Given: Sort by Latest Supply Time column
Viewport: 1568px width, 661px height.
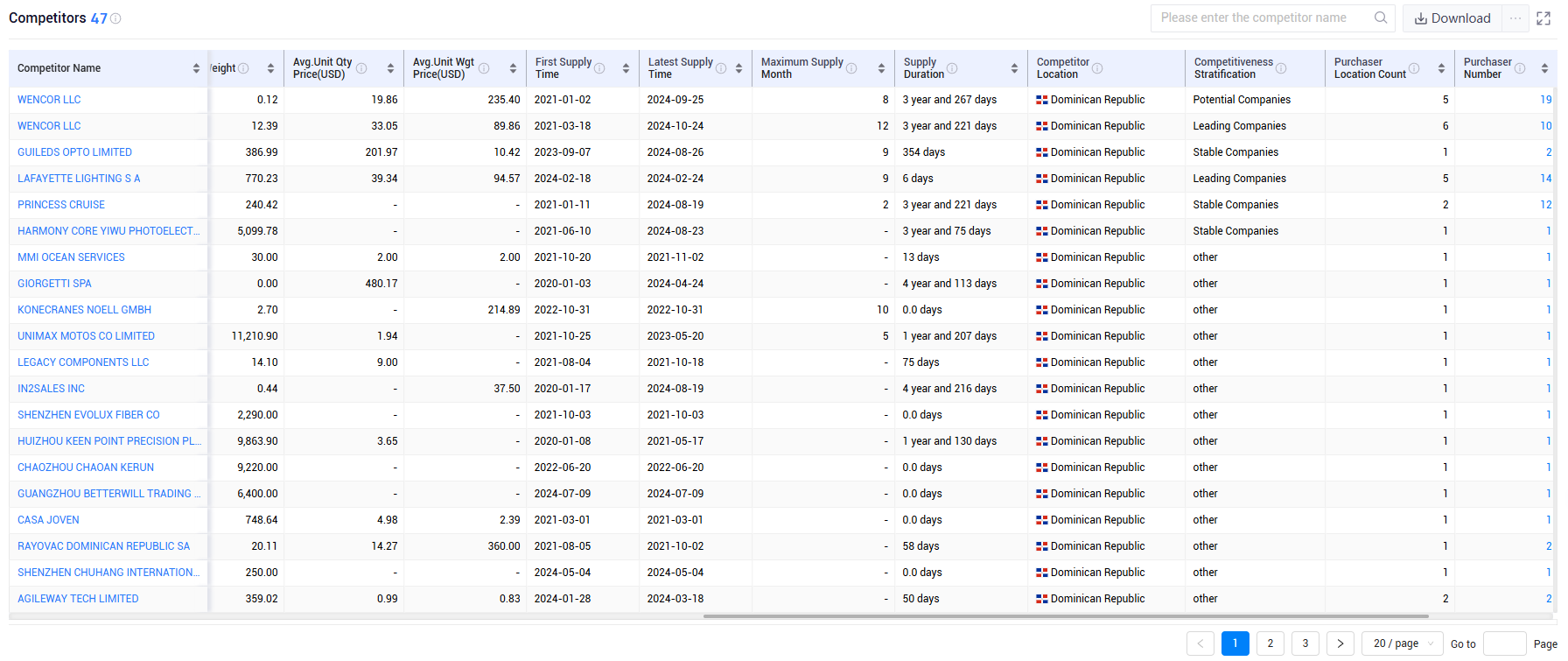Looking at the screenshot, I should [738, 68].
